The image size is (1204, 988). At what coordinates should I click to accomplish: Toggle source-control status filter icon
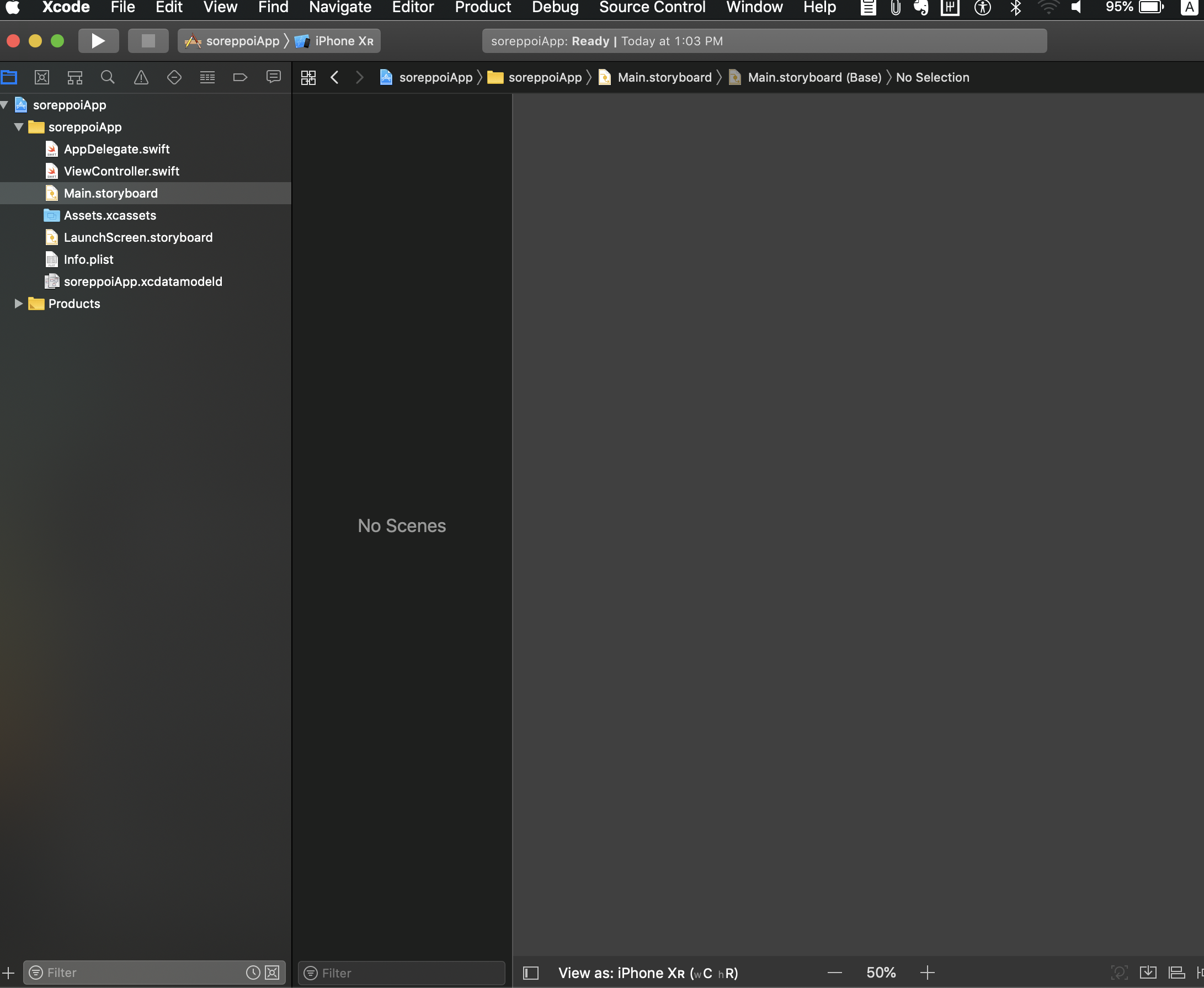pos(273,972)
